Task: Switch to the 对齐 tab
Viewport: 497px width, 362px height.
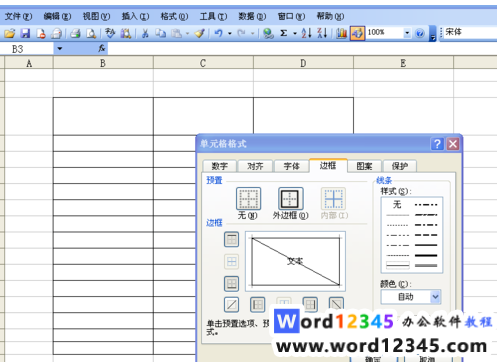Action: (255, 166)
